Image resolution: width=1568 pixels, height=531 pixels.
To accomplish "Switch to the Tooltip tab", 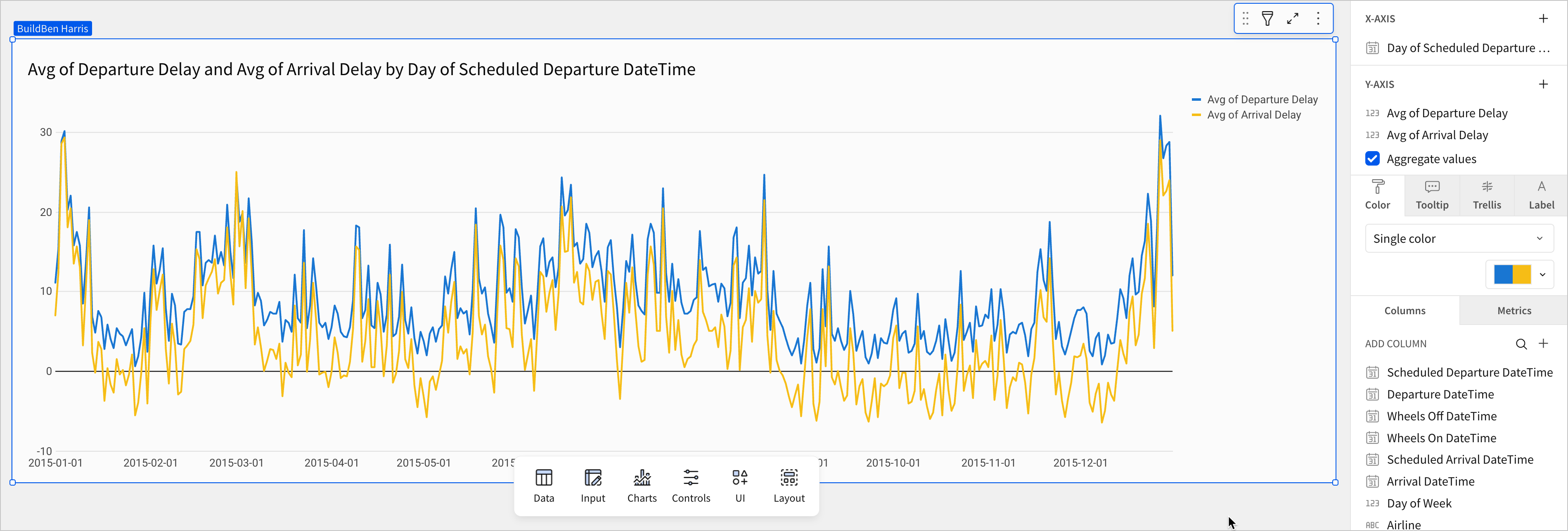I will click(x=1432, y=195).
